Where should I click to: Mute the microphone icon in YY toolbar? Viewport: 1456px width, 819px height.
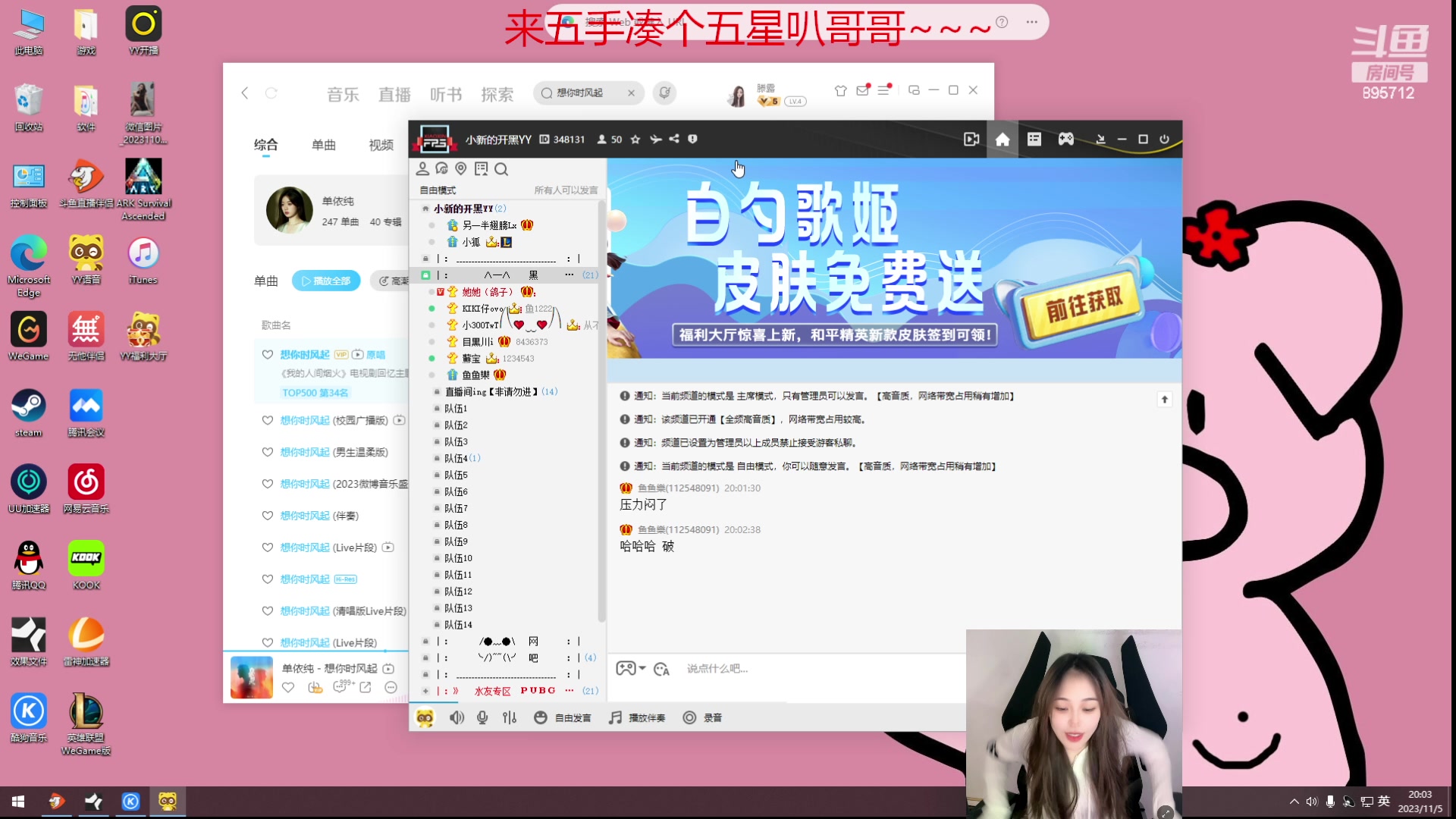(x=482, y=717)
